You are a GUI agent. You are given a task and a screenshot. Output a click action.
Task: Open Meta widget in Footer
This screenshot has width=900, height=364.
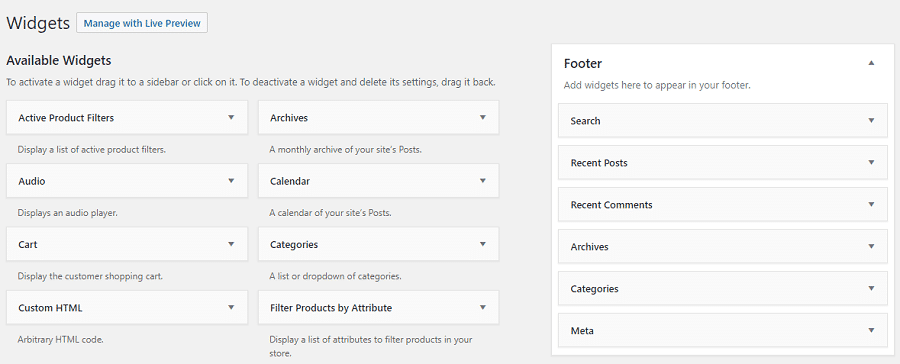(x=723, y=331)
